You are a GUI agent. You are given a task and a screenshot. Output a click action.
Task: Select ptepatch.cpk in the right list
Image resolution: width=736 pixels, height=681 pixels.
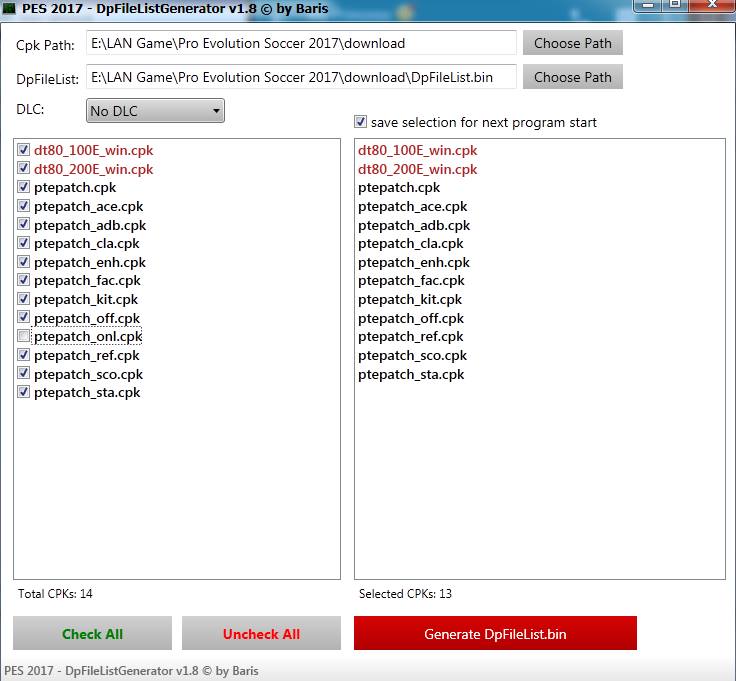point(399,187)
